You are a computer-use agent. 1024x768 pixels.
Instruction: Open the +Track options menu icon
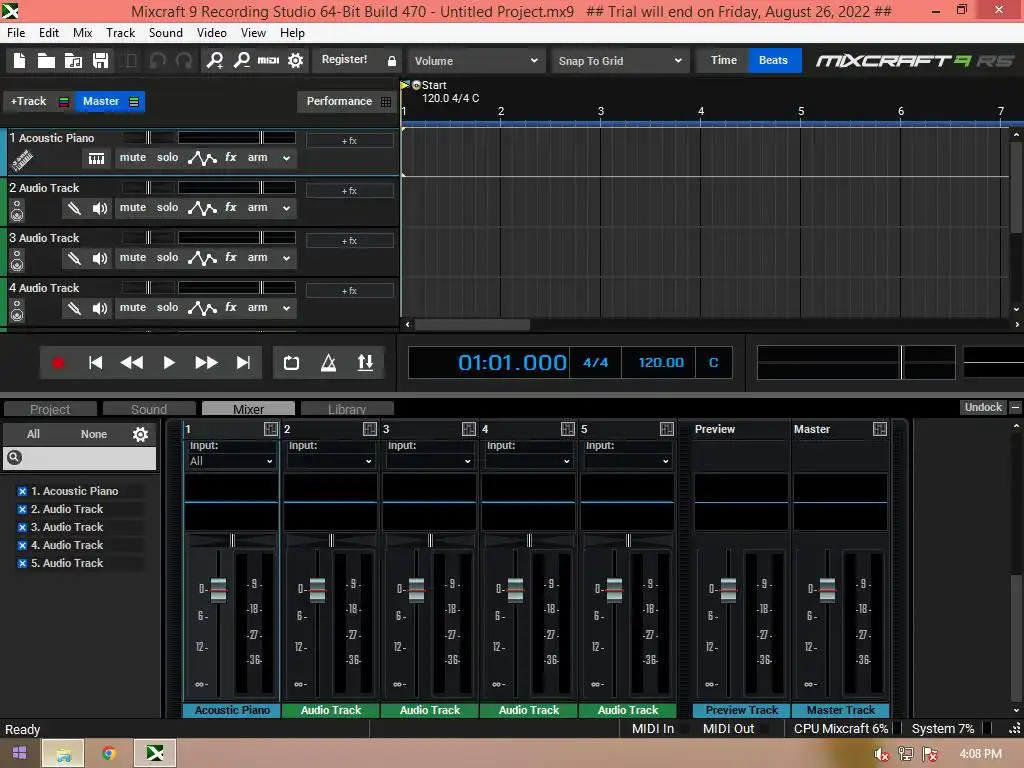[x=64, y=102]
